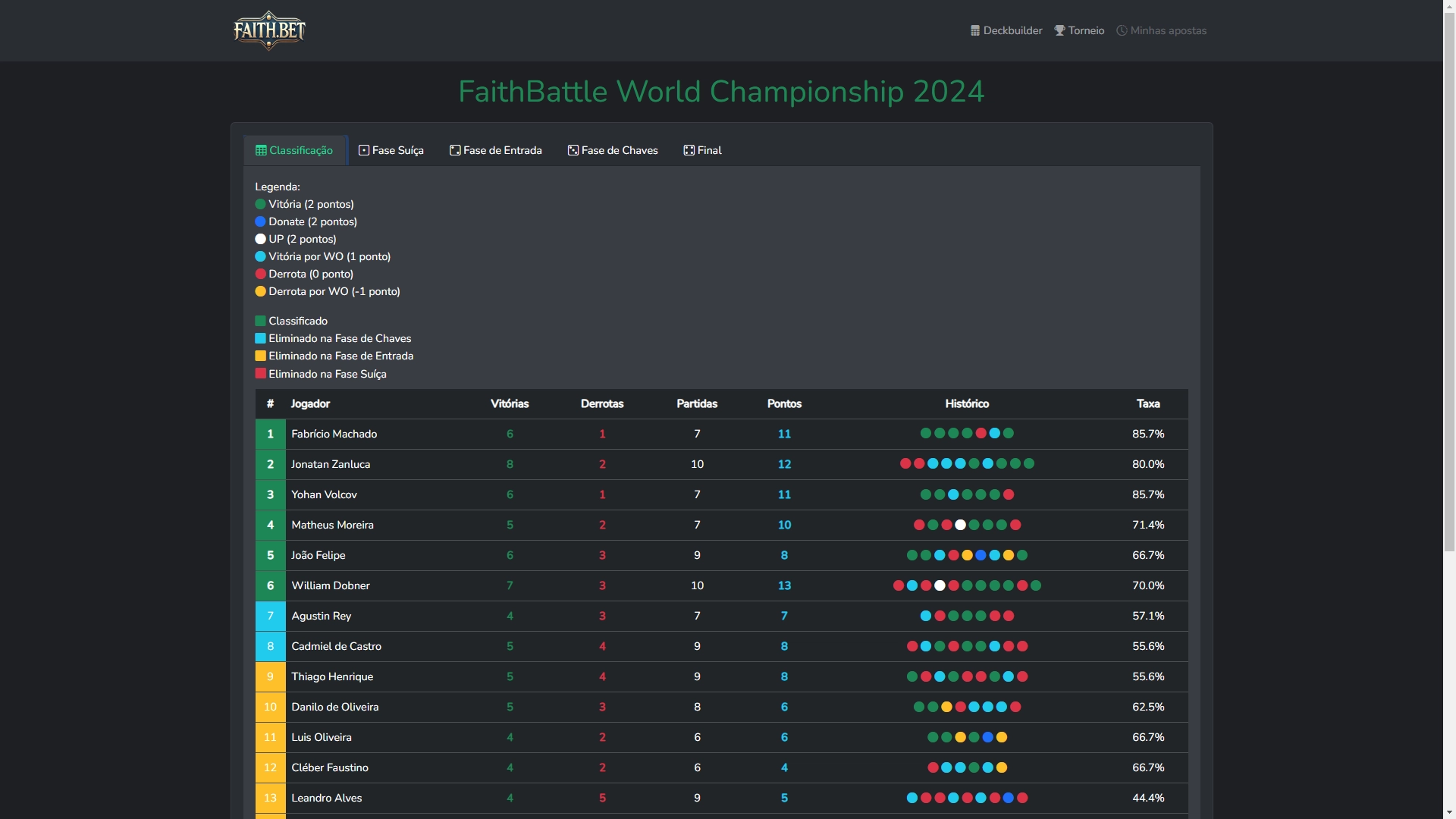1456x819 pixels.
Task: Click the Classificação table icon
Action: click(x=261, y=150)
